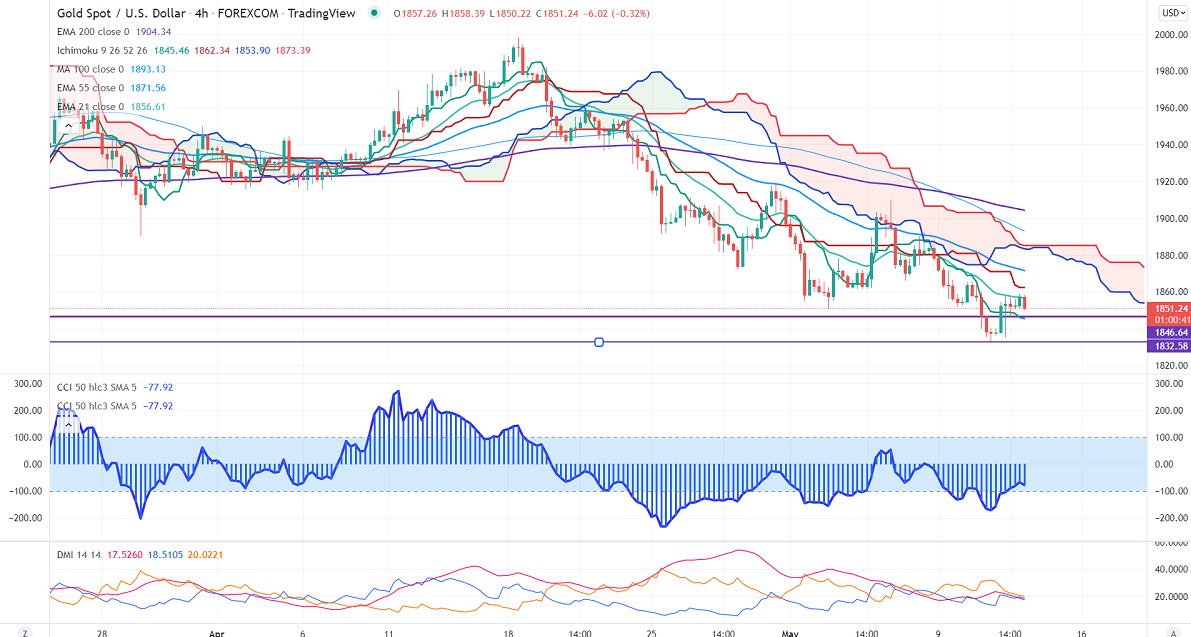
Task: Click the DMI value 18.5105
Action: pyautogui.click(x=166, y=555)
